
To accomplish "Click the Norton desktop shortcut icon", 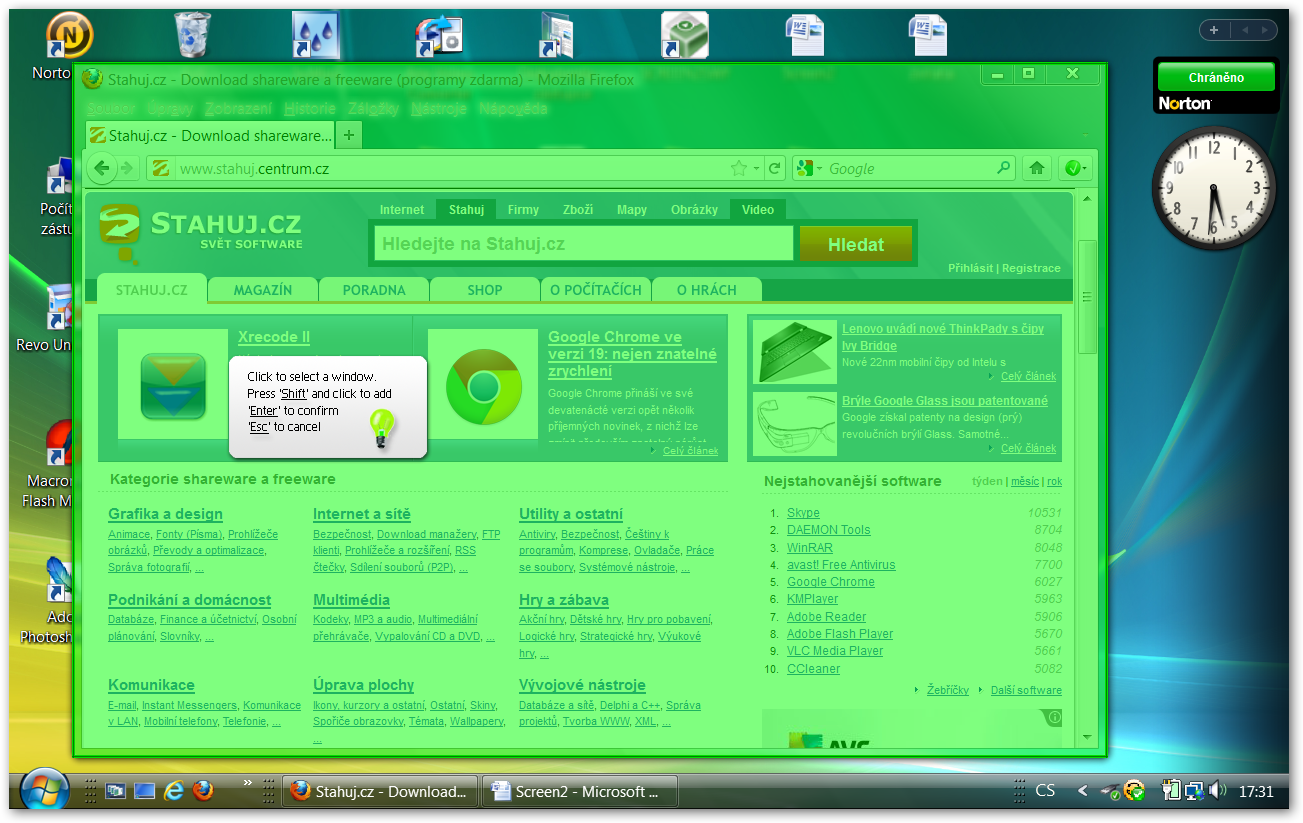I will point(69,35).
